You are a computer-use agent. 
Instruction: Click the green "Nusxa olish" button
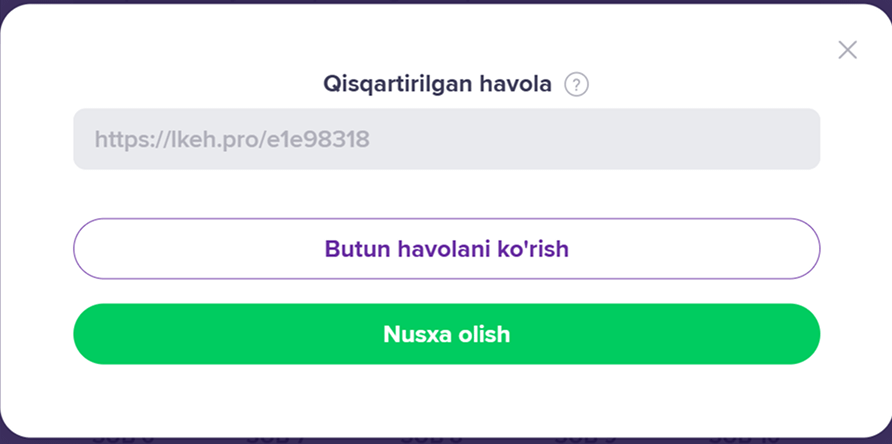(x=446, y=334)
